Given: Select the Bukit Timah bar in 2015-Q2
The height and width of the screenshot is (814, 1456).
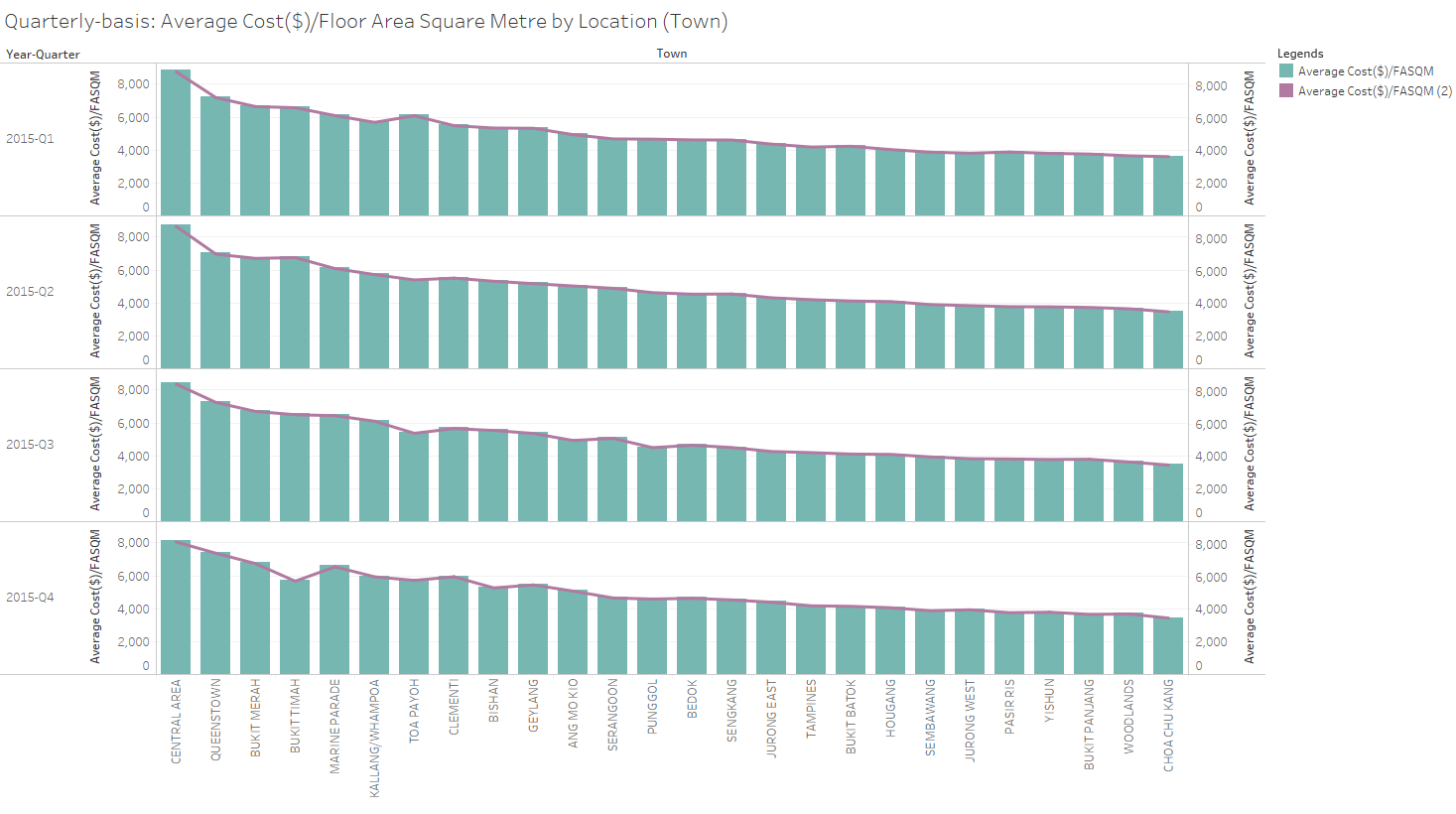Looking at the screenshot, I should 295,313.
